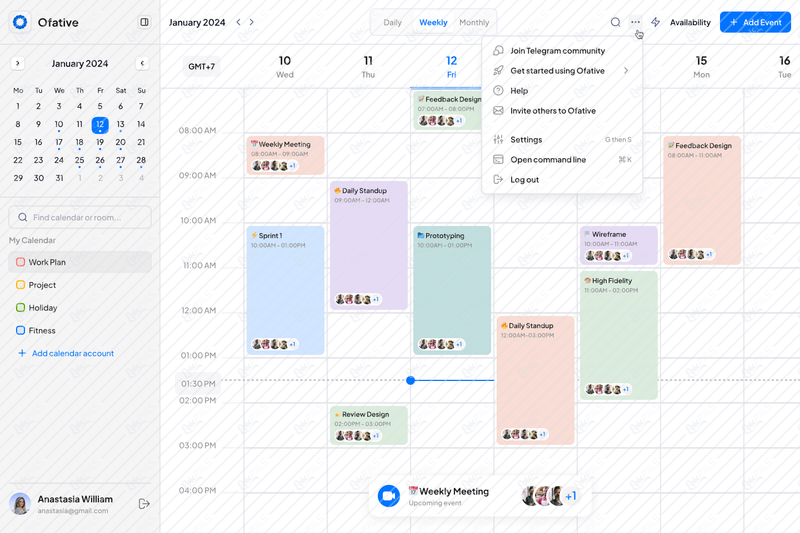The width and height of the screenshot is (800, 533).
Task: Click the Settings sliders icon
Action: coord(498,139)
